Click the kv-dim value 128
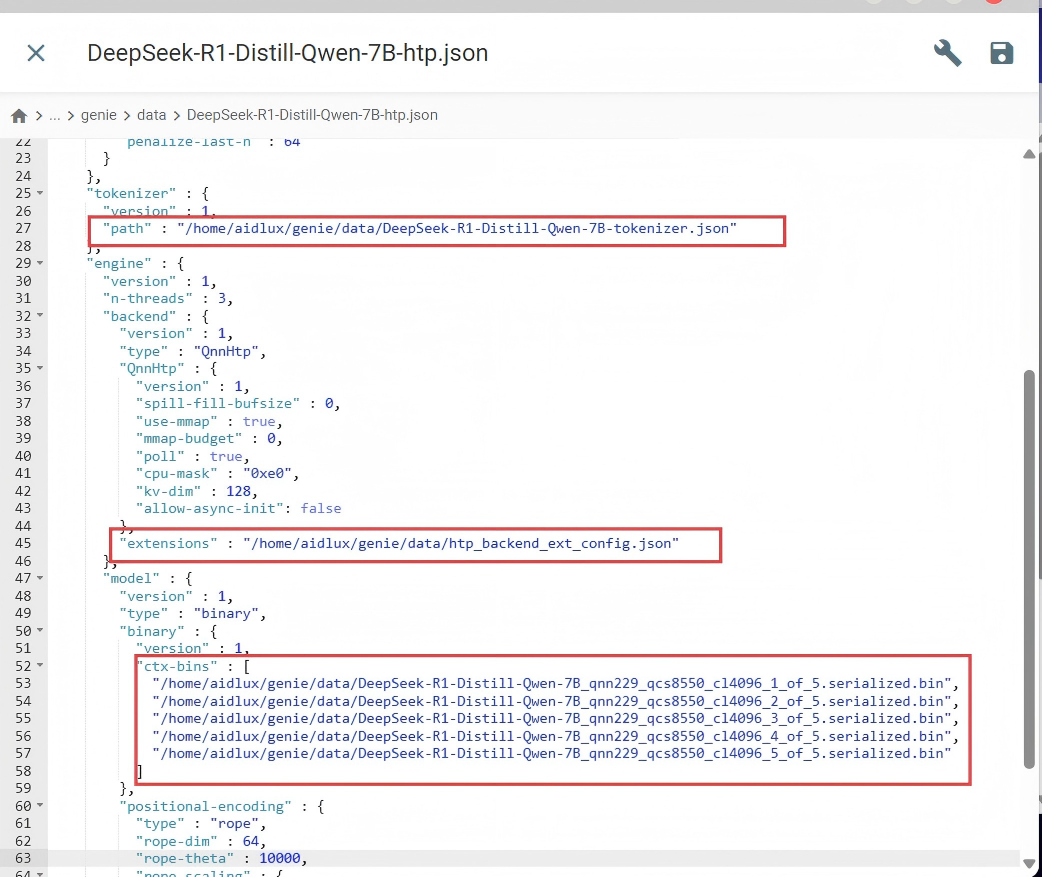 coord(239,491)
